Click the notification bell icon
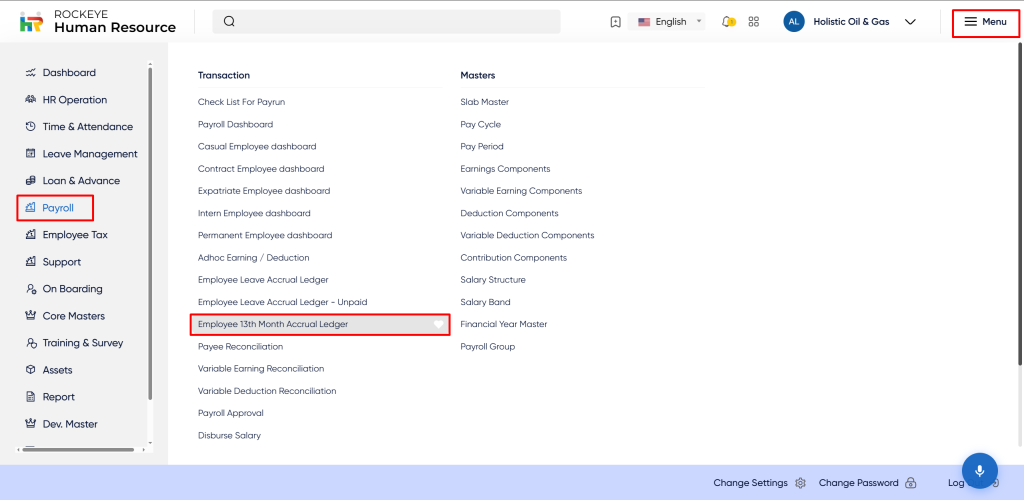 point(728,22)
